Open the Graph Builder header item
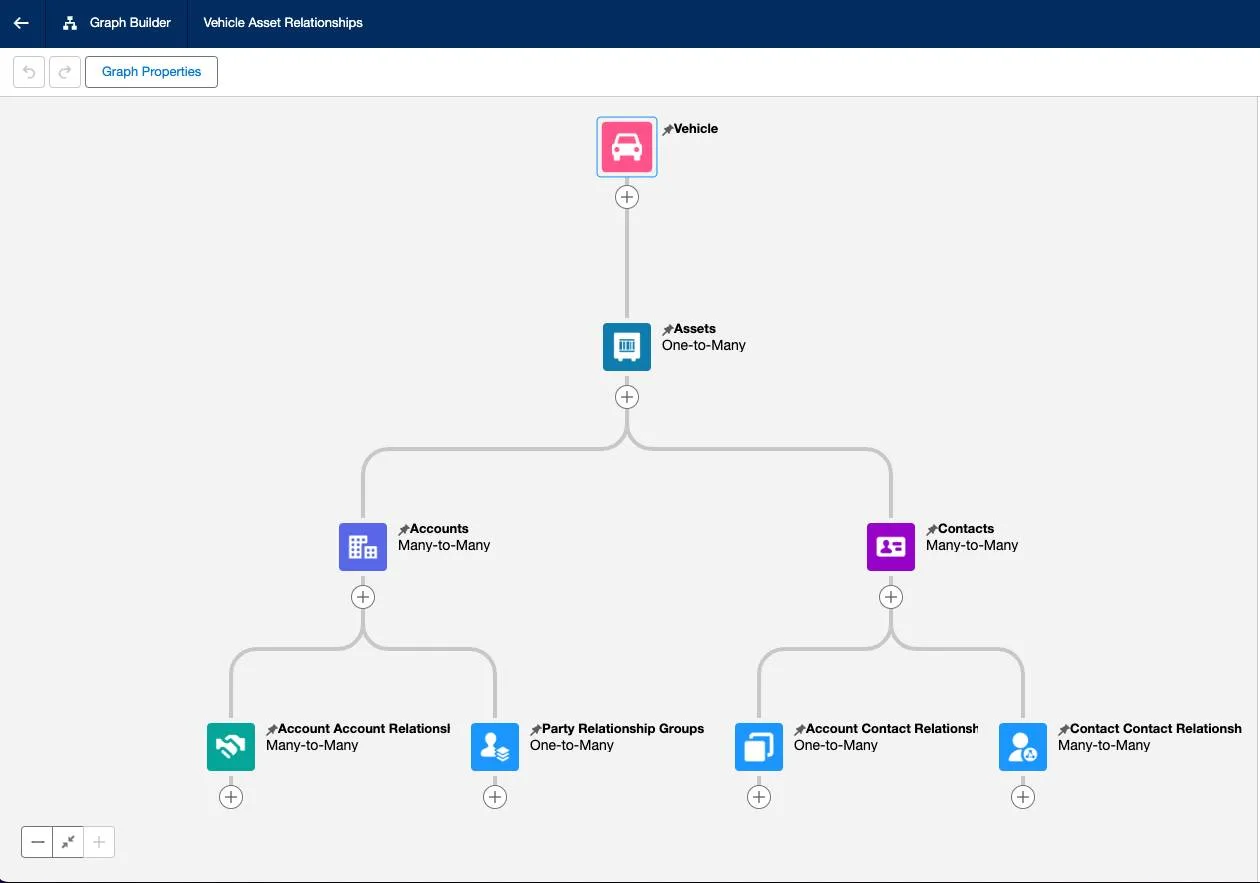This screenshot has height=883, width=1260. click(116, 23)
